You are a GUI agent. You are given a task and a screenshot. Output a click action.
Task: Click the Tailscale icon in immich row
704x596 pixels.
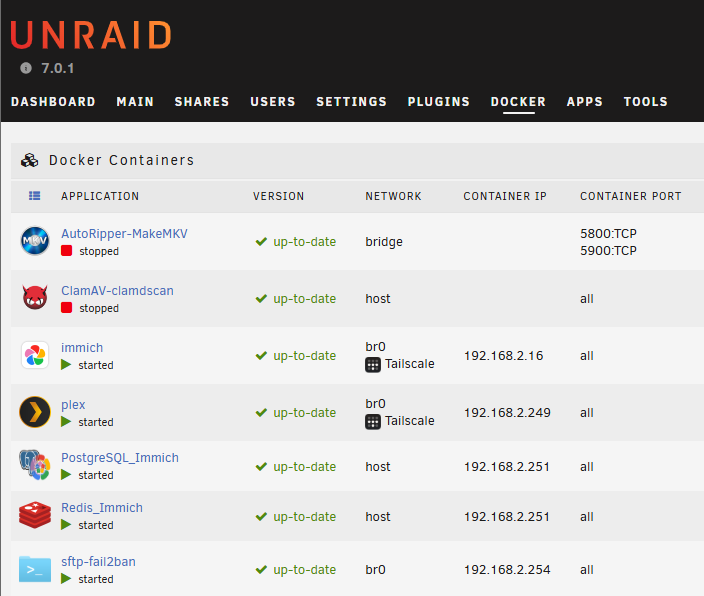coord(373,365)
